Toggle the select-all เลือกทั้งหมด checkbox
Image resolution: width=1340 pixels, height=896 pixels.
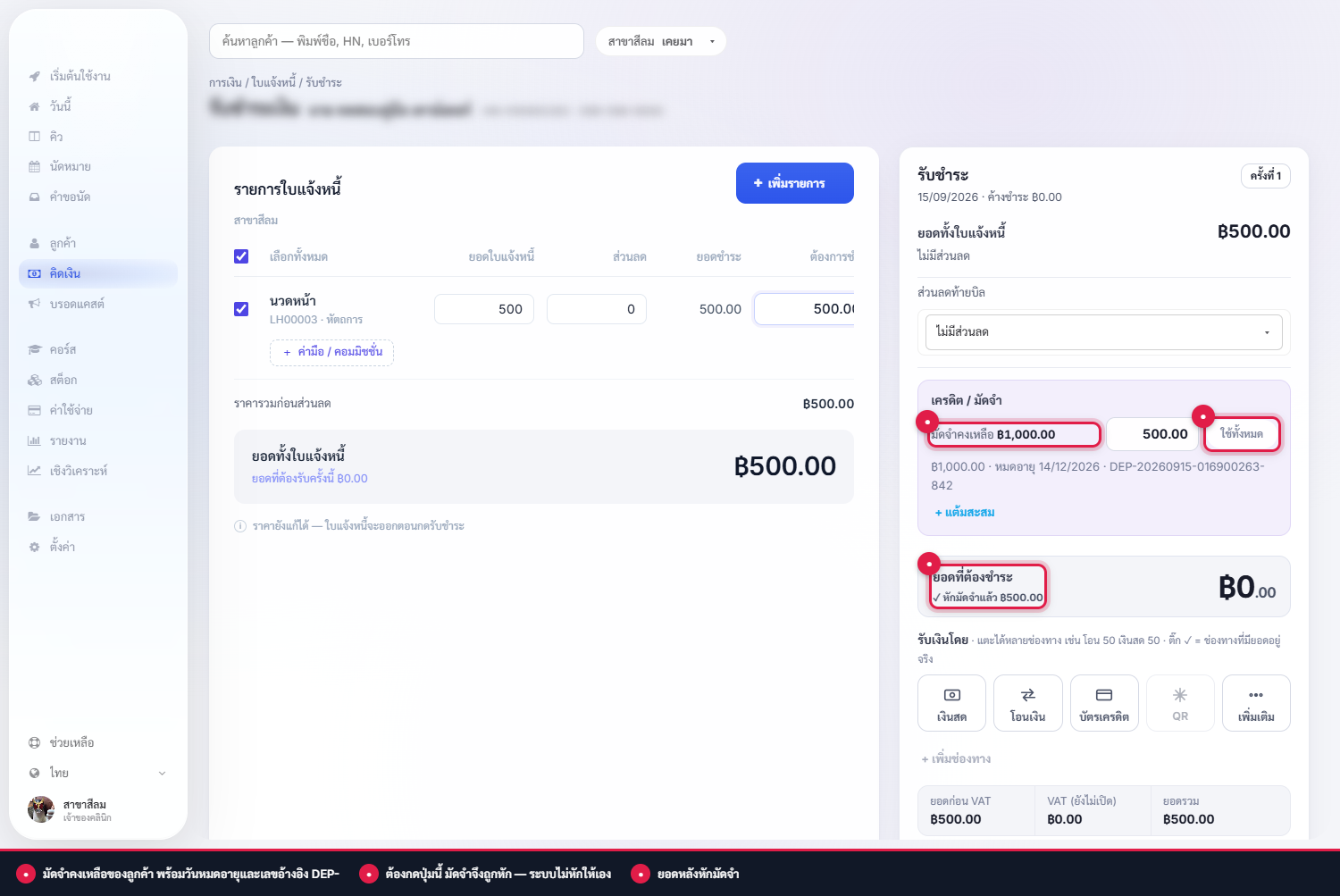coord(241,256)
